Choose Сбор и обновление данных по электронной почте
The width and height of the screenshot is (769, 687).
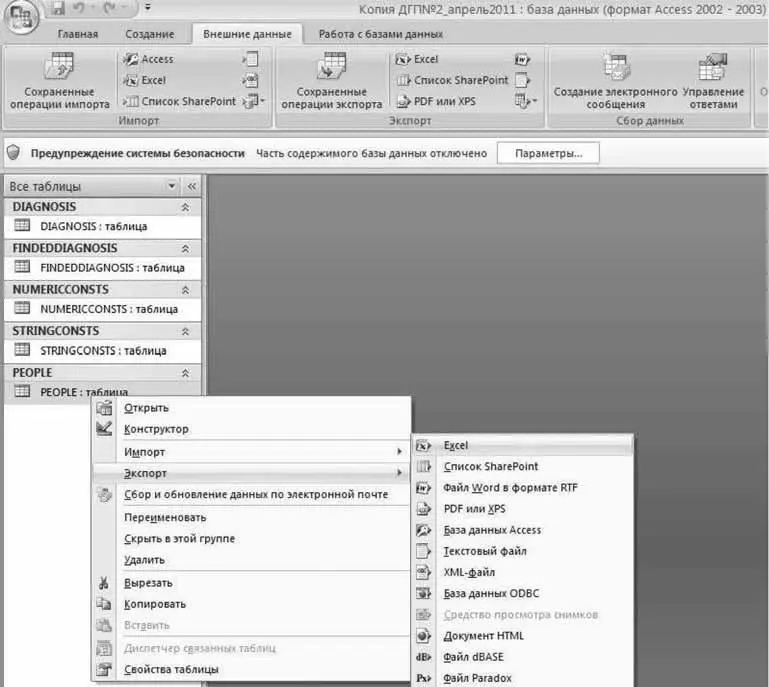point(251,494)
